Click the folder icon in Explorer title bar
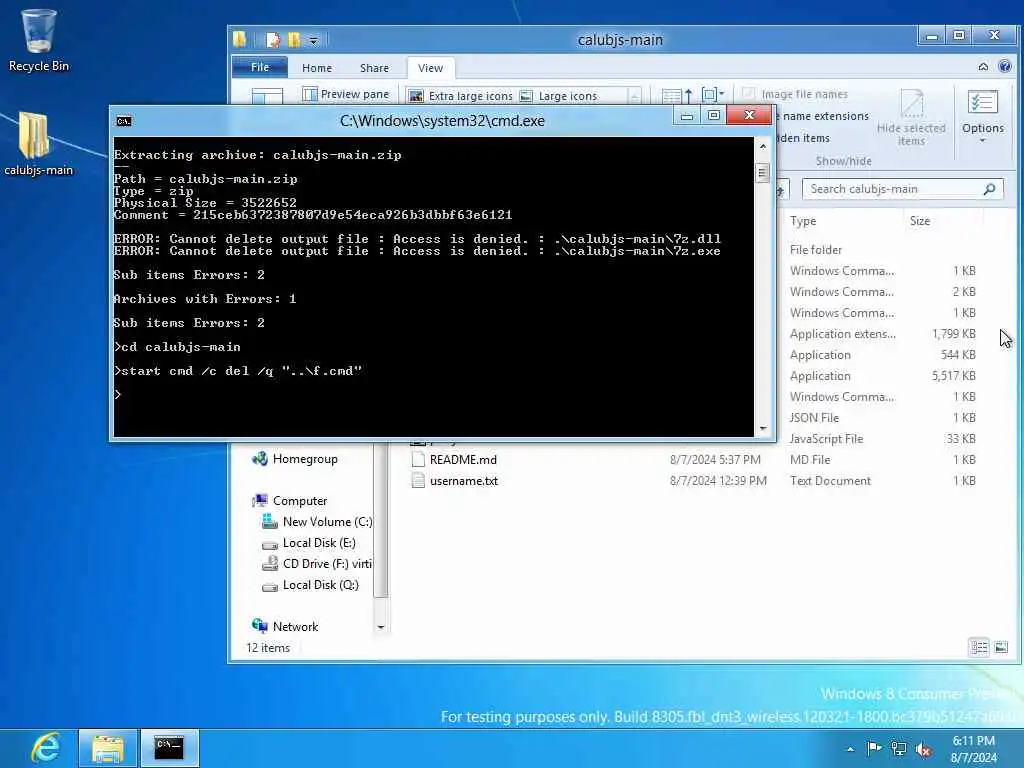The height and width of the screenshot is (768, 1024). (240, 40)
